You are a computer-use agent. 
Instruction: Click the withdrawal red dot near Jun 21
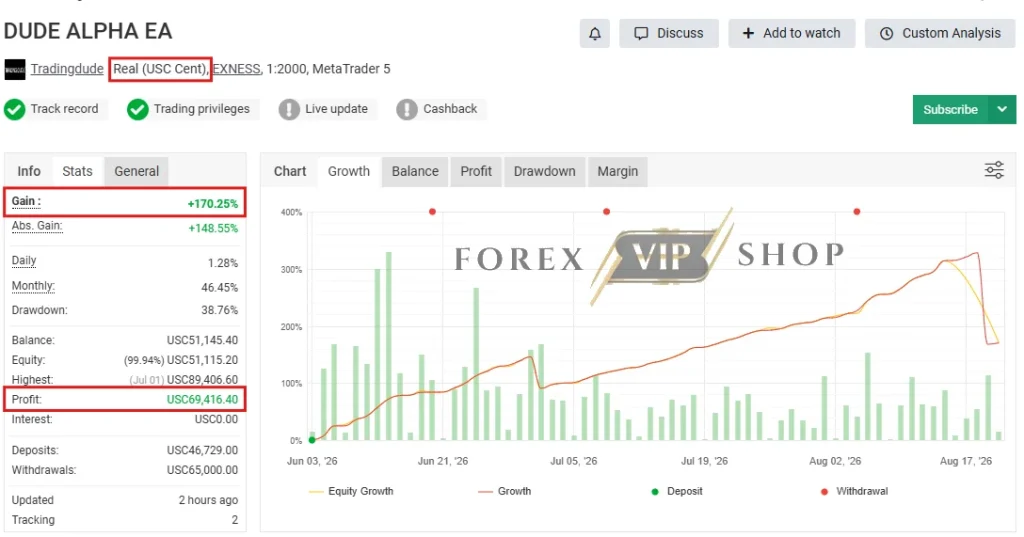click(432, 212)
